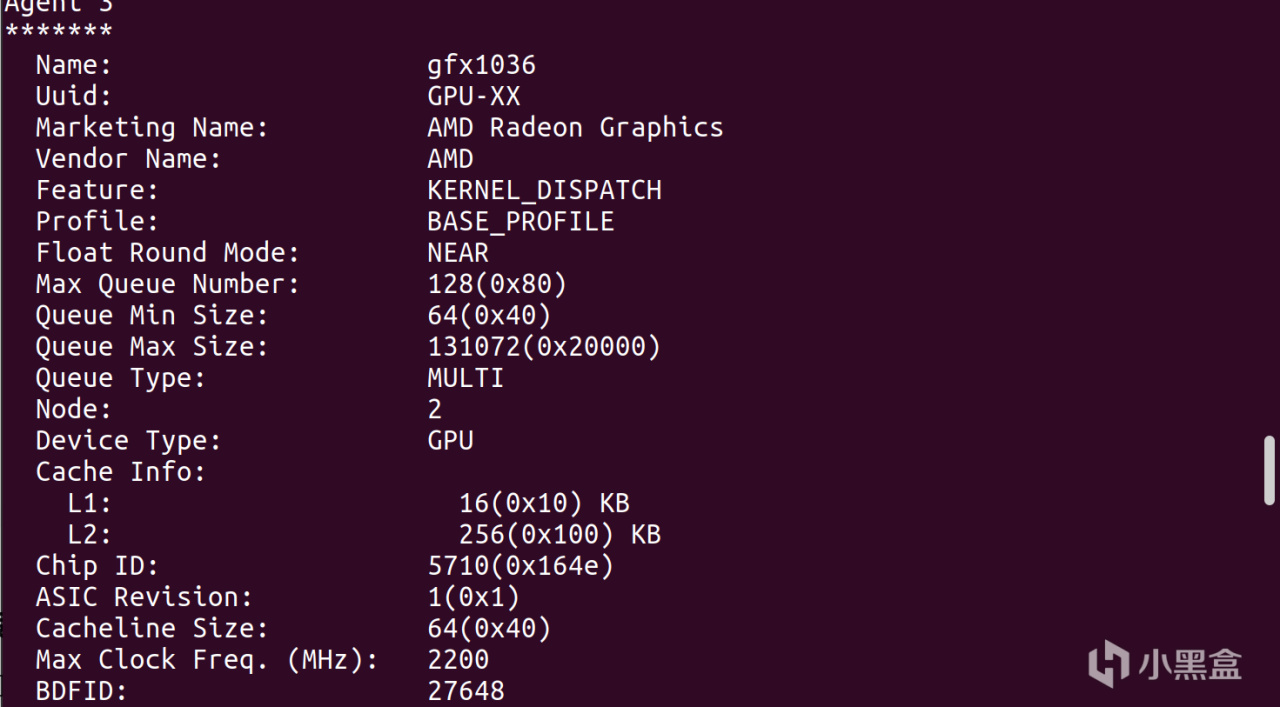Click the Cache Info label
Image resolution: width=1280 pixels, height=707 pixels.
point(120,472)
